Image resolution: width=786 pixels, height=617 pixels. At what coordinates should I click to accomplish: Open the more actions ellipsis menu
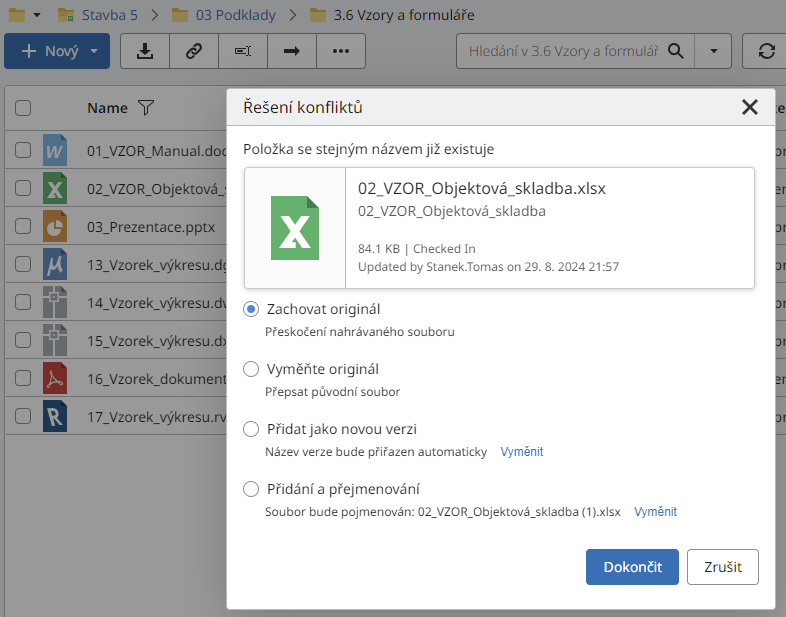point(341,51)
